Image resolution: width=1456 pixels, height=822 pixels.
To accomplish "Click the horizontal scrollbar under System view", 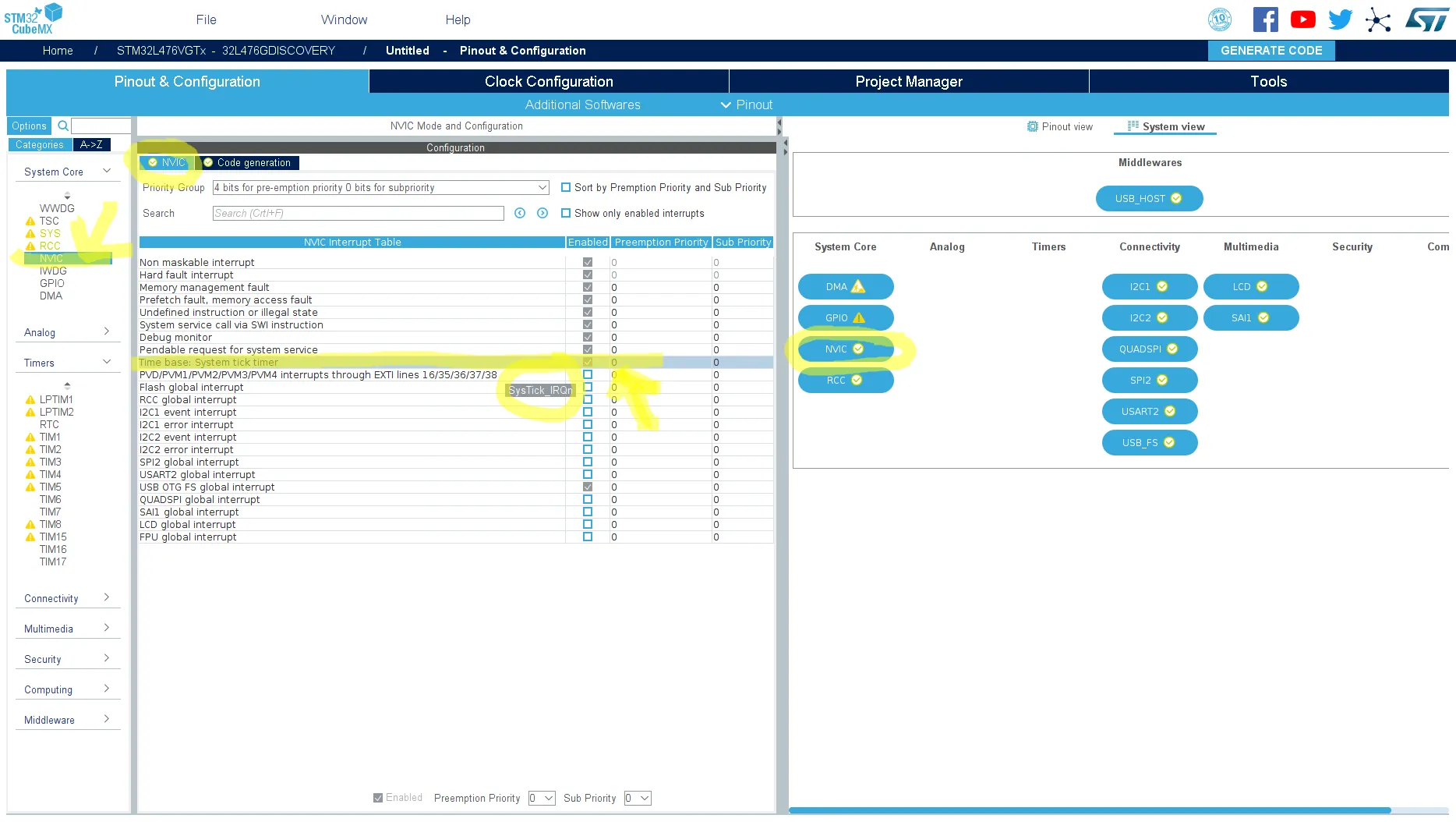I will [1090, 810].
